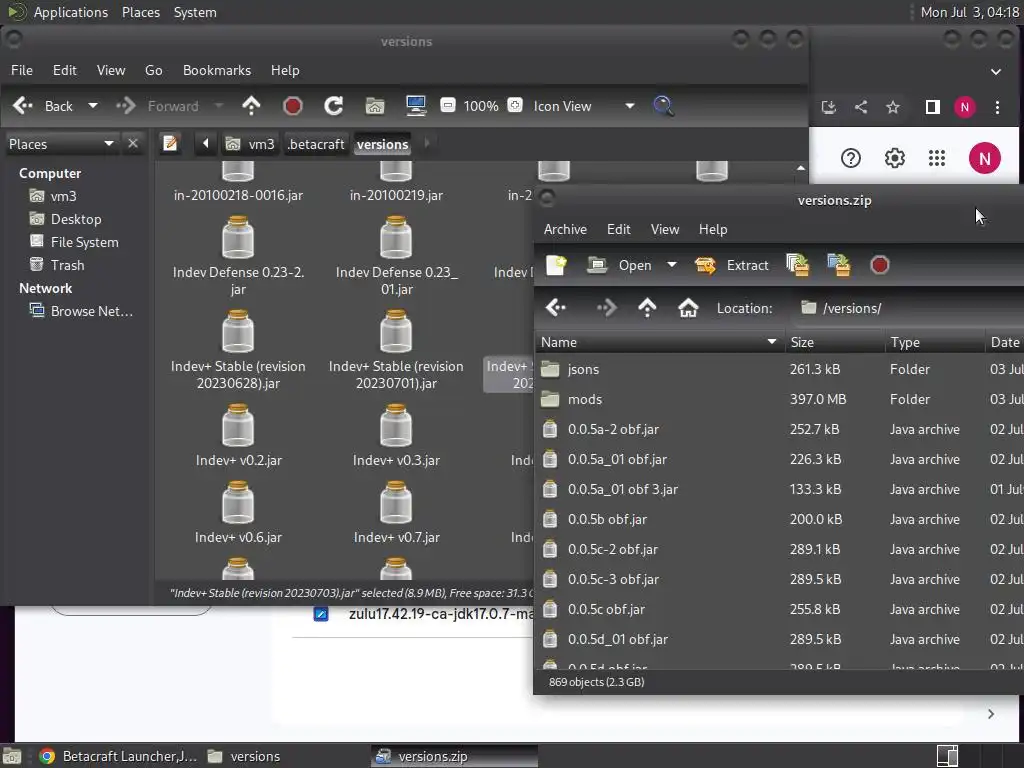Toggle the browser side panel
The image size is (1024, 768).
click(933, 107)
